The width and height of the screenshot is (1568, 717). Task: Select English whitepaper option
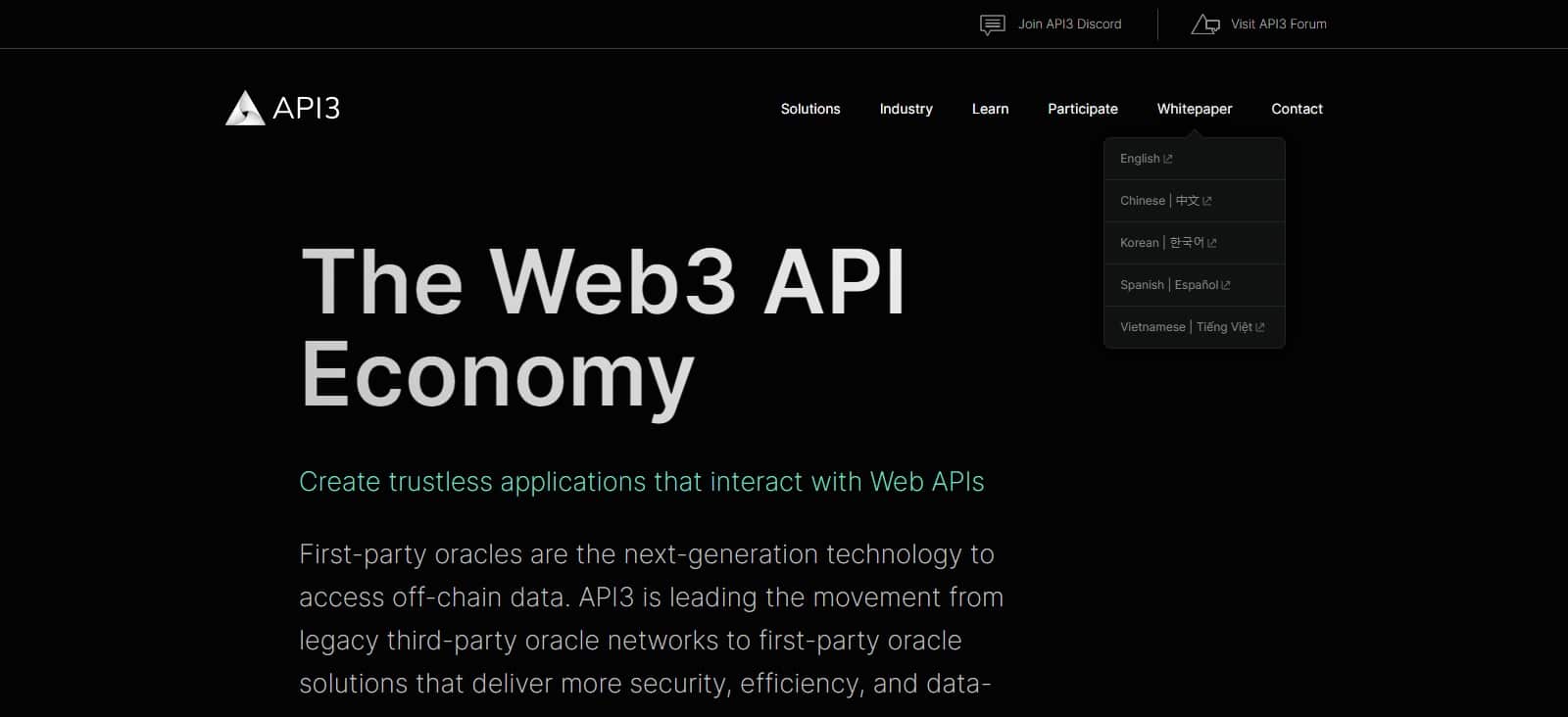click(1195, 159)
